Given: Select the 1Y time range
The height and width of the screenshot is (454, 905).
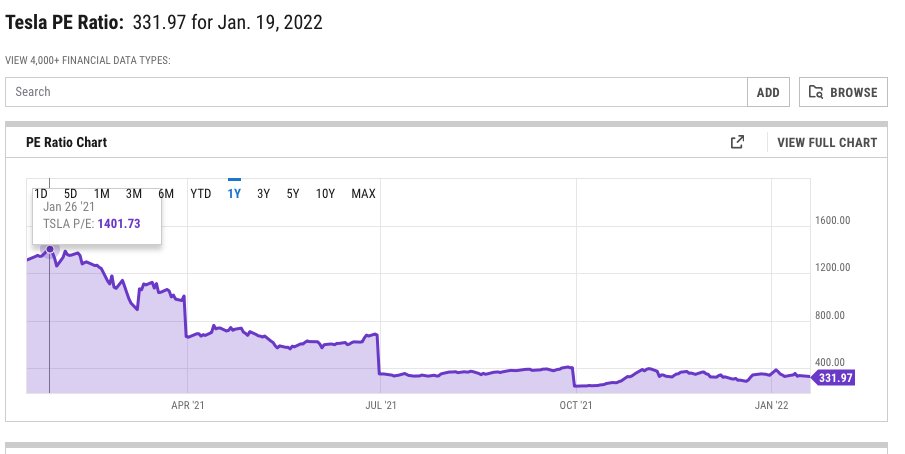Looking at the screenshot, I should (x=235, y=193).
